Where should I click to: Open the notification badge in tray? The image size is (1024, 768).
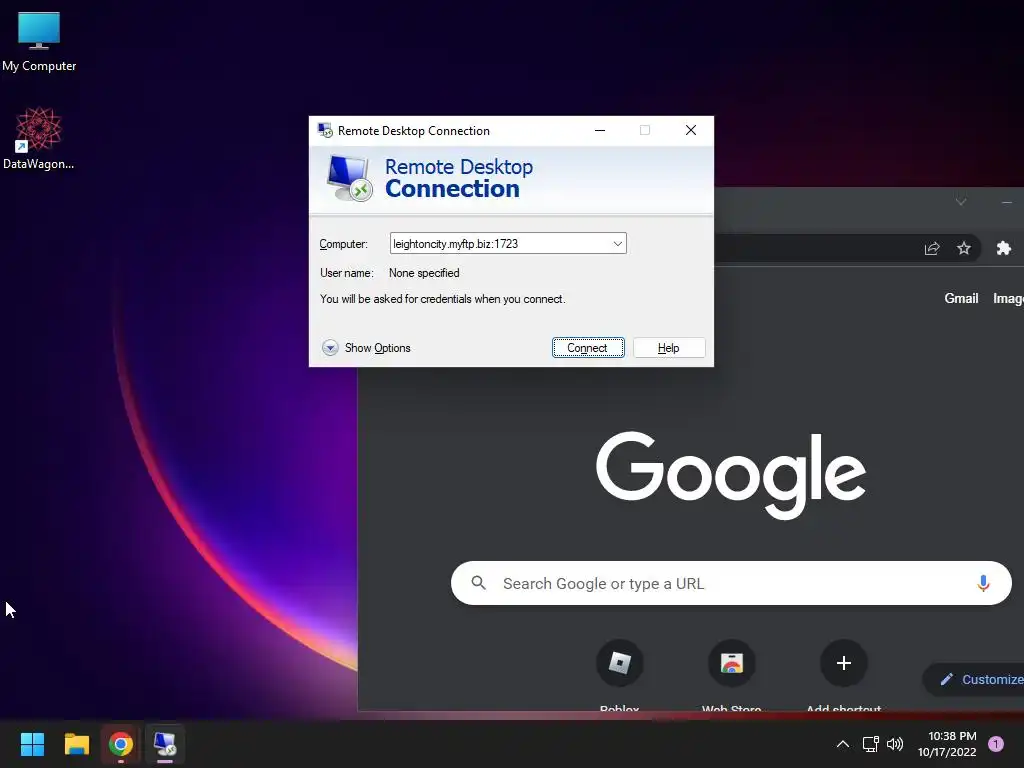[x=996, y=744]
